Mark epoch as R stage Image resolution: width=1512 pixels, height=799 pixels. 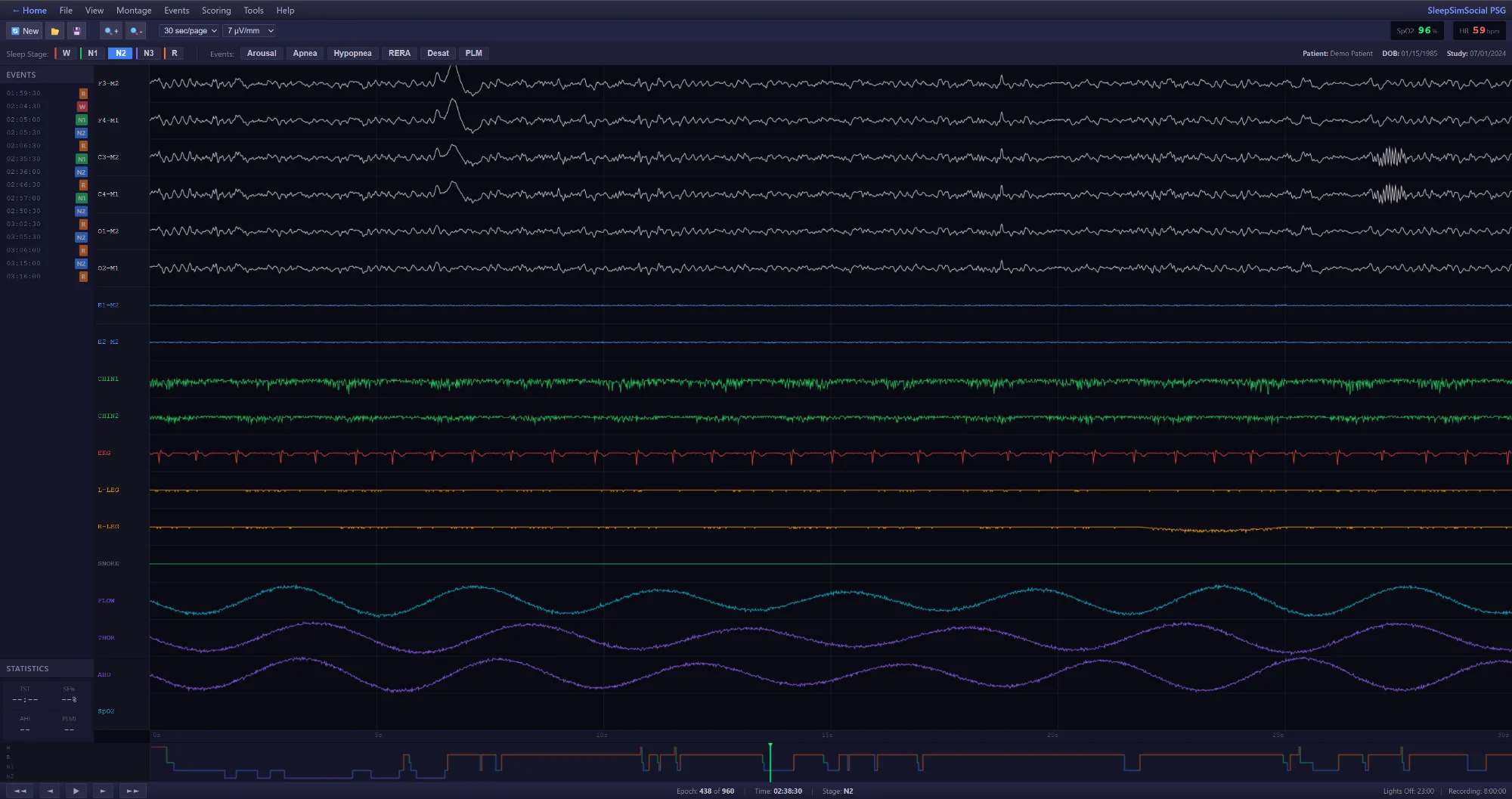(x=174, y=53)
